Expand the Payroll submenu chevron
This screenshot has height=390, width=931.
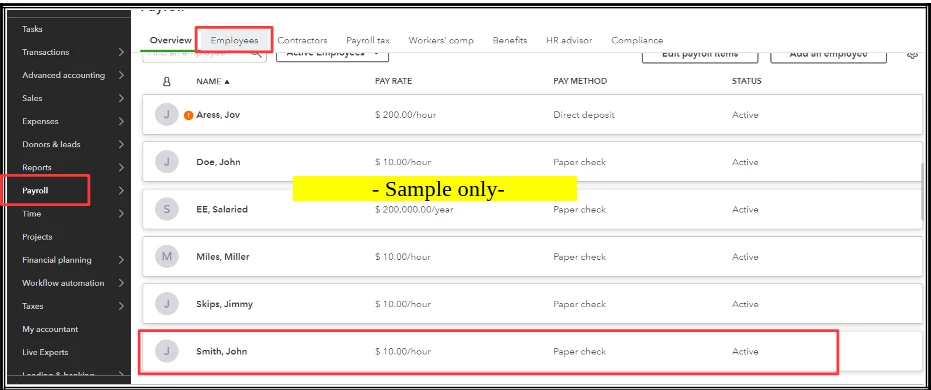point(121,191)
